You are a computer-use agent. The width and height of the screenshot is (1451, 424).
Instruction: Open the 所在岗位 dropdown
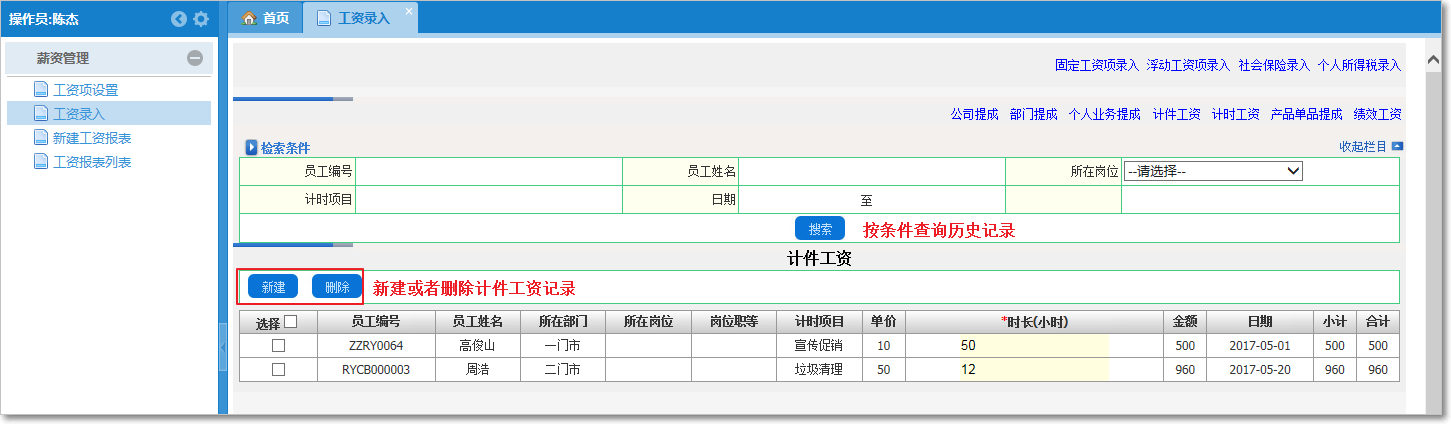[1213, 171]
